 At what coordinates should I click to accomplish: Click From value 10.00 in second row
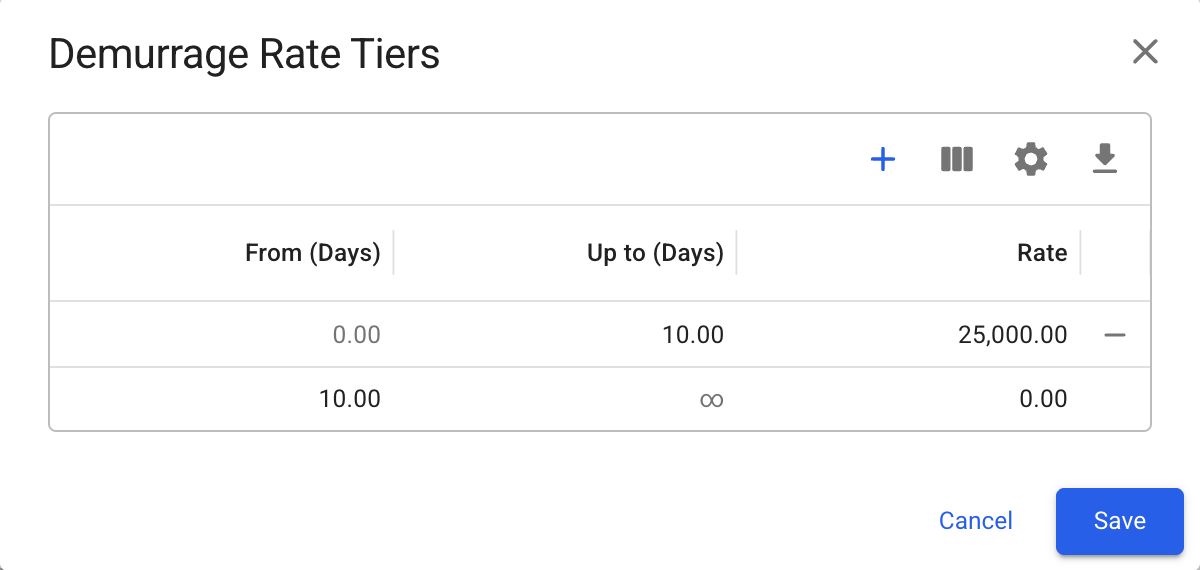(x=350, y=400)
